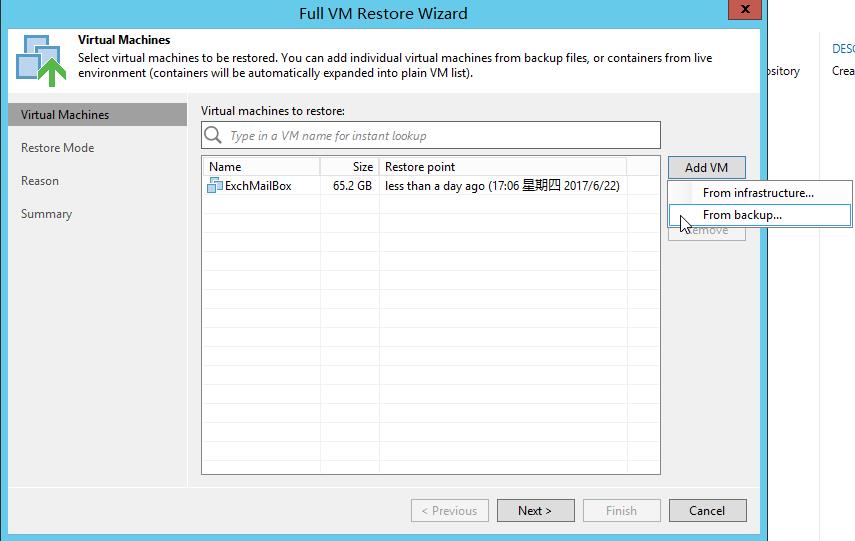Image resolution: width=855 pixels, height=541 pixels.
Task: Click the disabled < Previous button
Action: click(450, 510)
